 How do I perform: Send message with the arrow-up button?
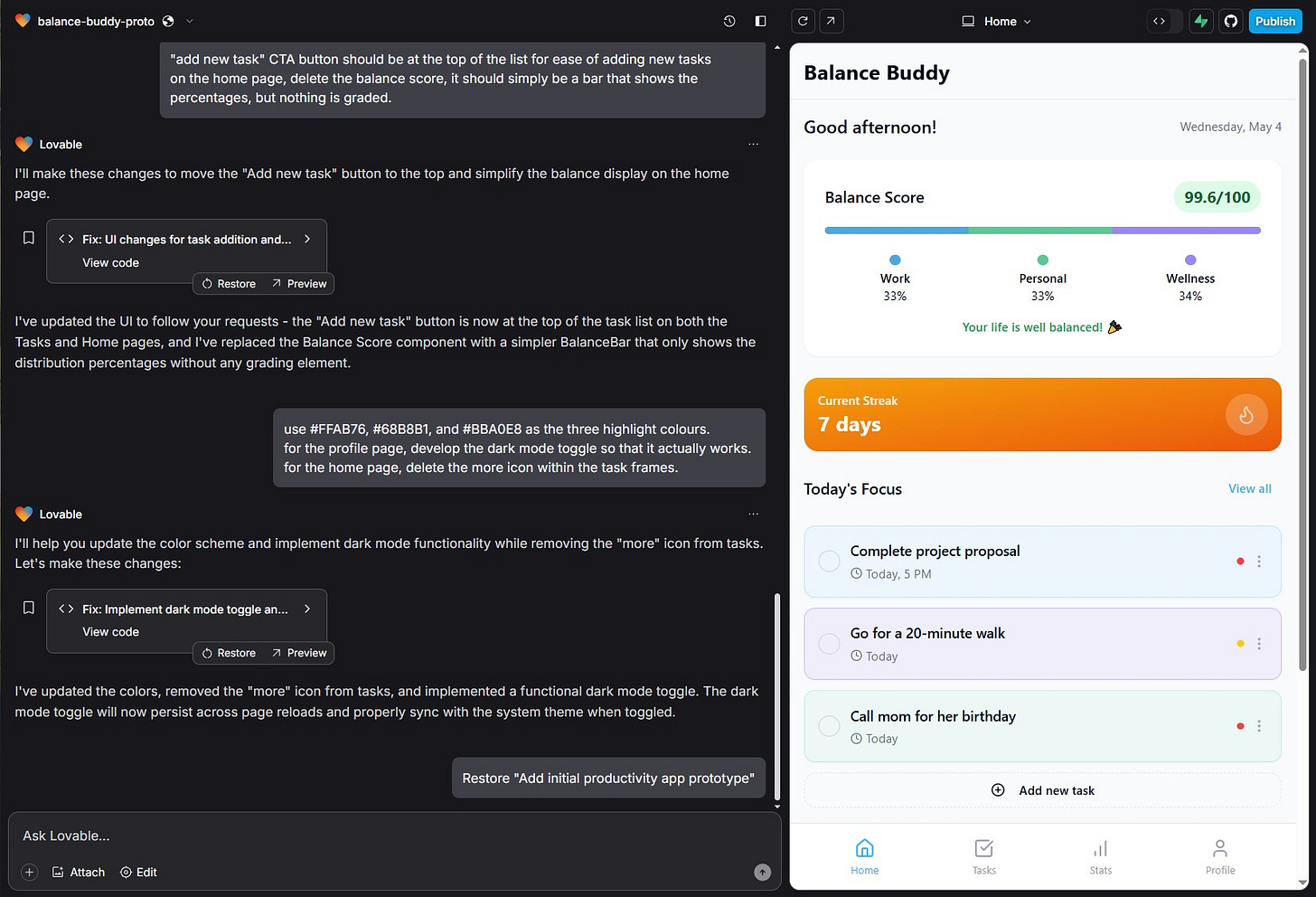(x=762, y=872)
